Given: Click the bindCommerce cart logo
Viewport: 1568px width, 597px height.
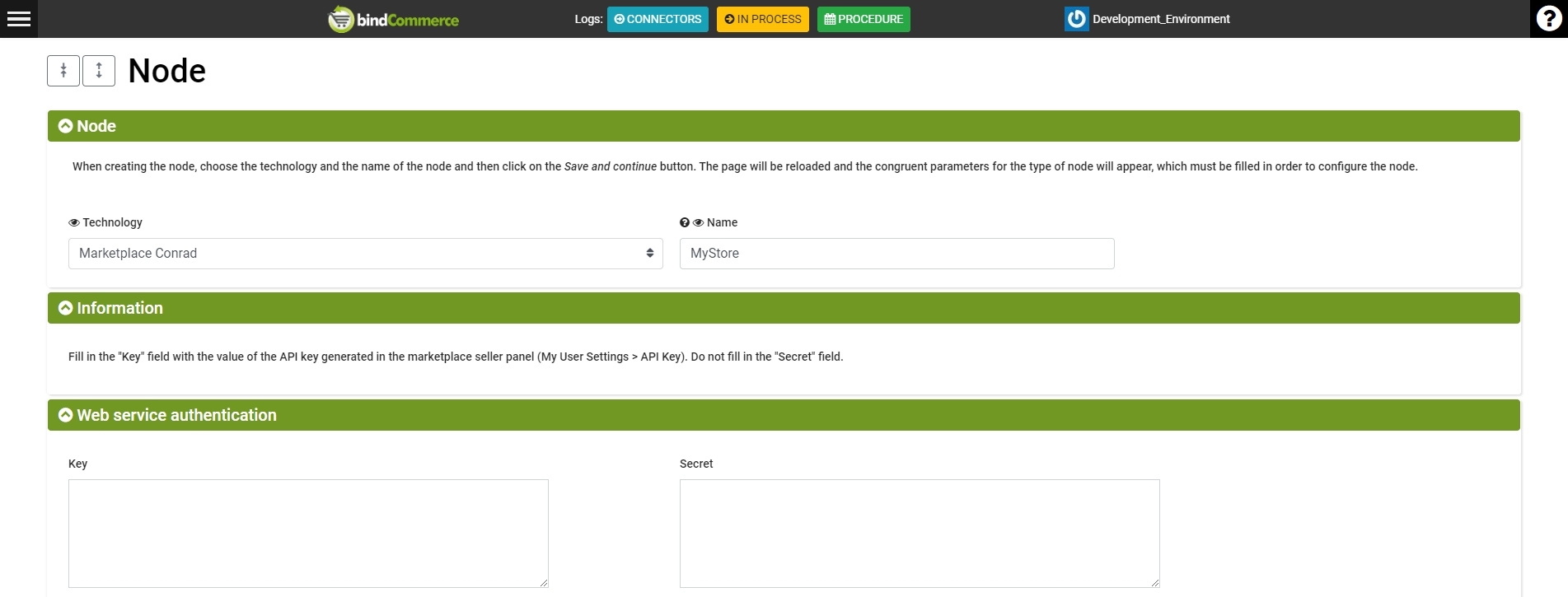Looking at the screenshot, I should (340, 19).
